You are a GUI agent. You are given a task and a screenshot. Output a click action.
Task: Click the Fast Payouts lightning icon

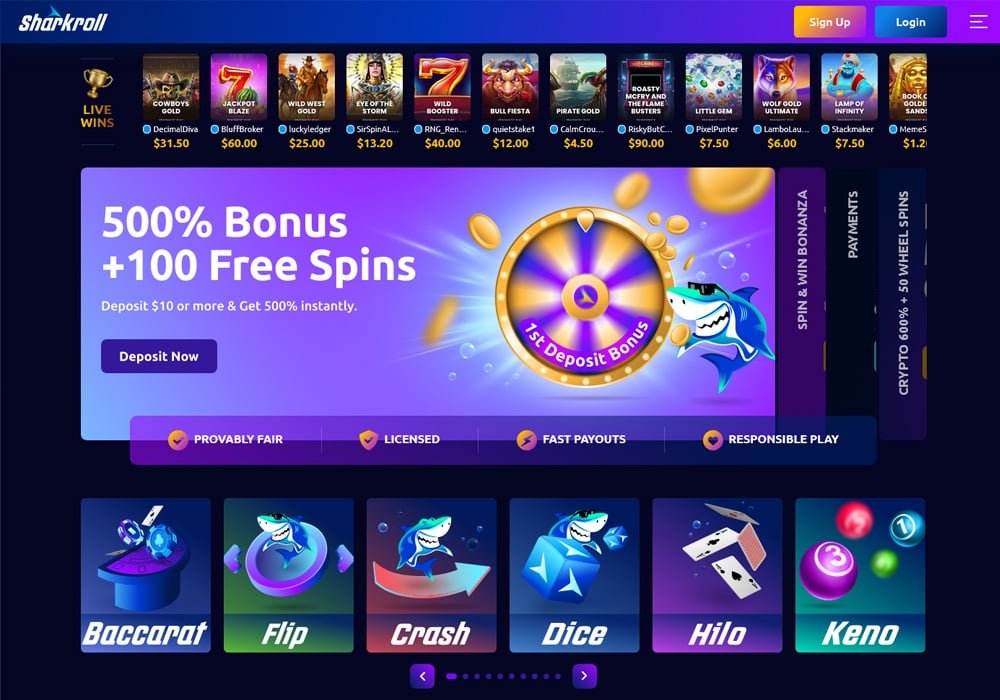point(526,439)
